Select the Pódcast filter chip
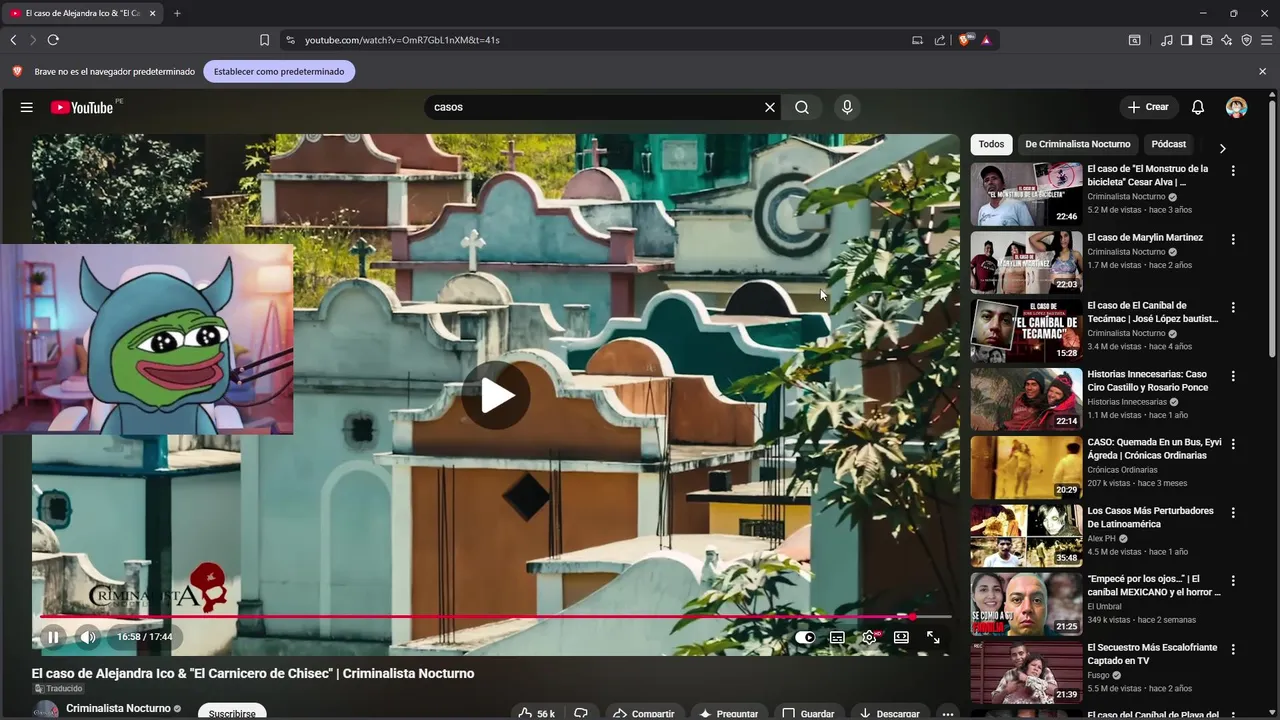 pos(1168,144)
